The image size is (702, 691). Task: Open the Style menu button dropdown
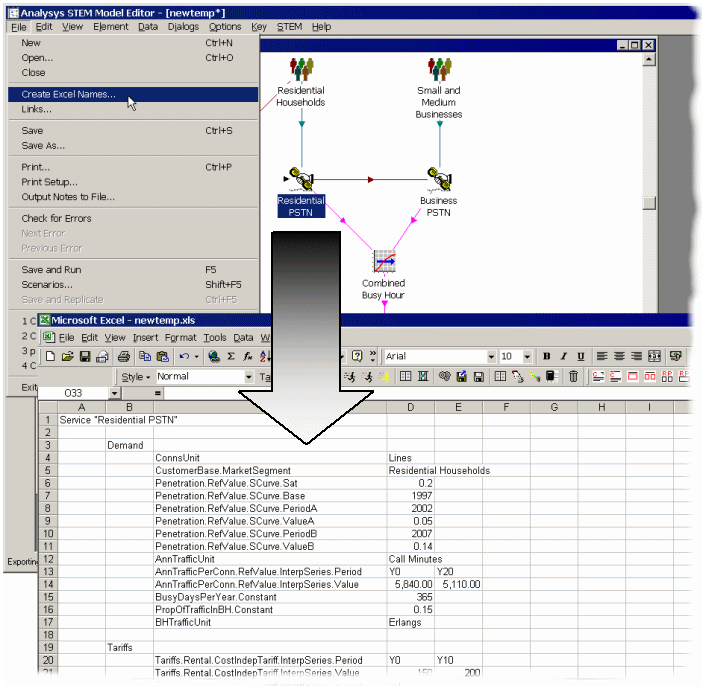coord(136,377)
